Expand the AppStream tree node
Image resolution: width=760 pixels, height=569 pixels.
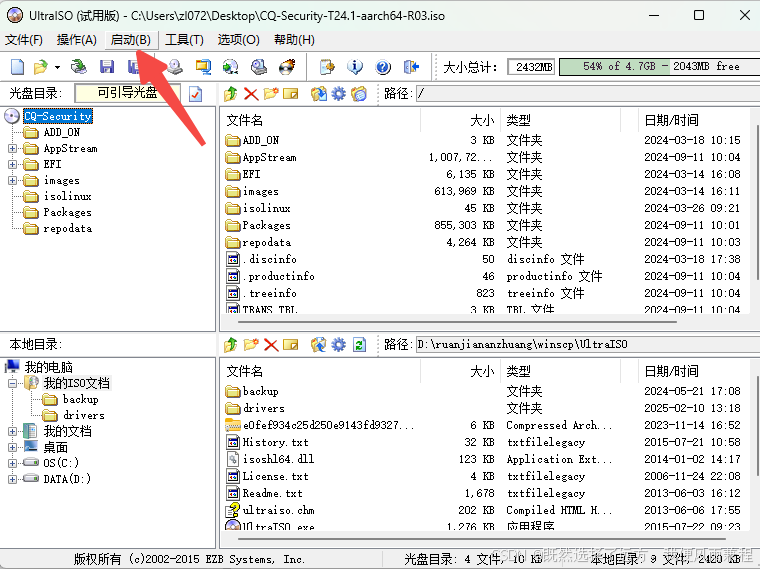[x=13, y=148]
